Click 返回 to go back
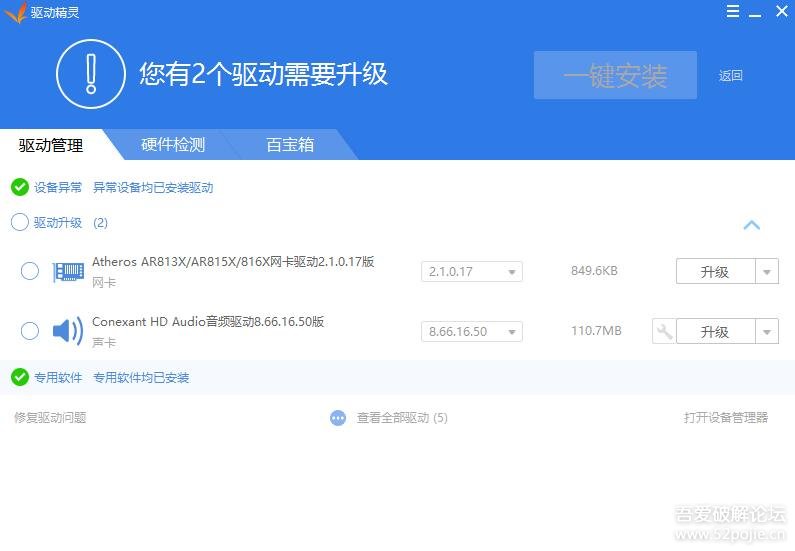 click(730, 76)
